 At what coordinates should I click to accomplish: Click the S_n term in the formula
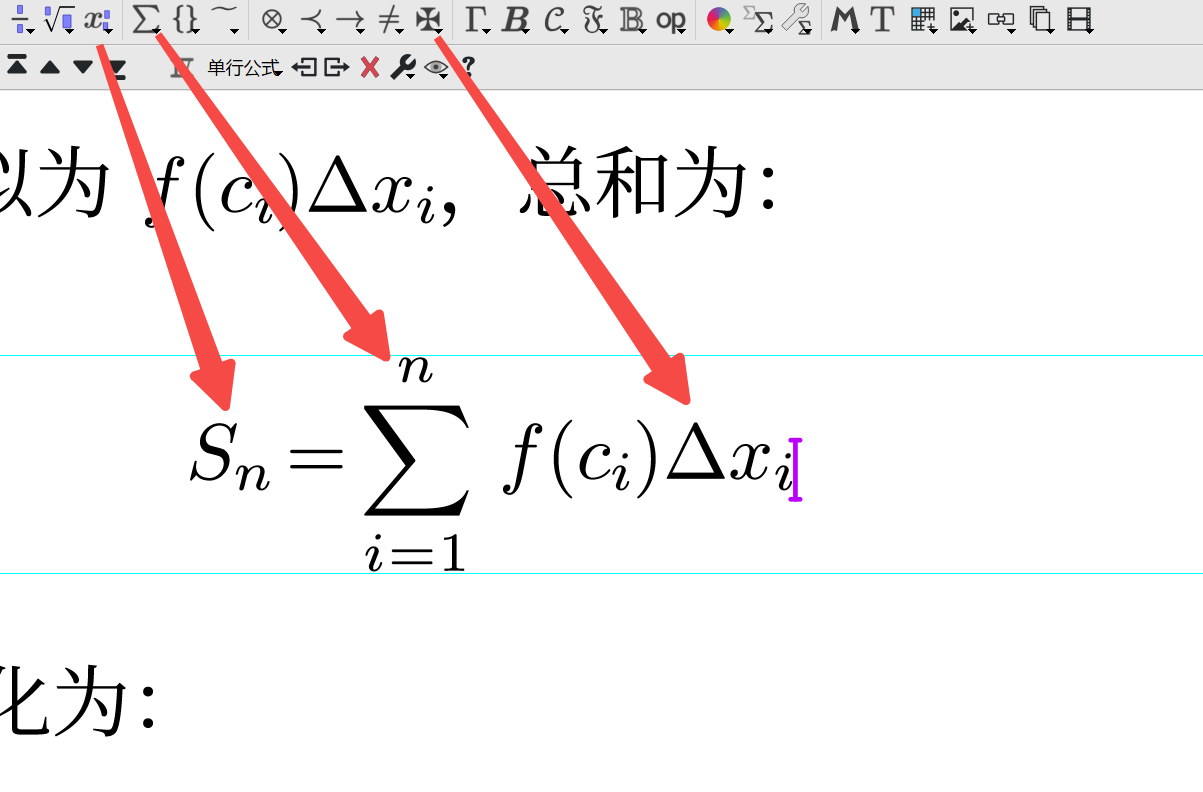pyautogui.click(x=230, y=458)
